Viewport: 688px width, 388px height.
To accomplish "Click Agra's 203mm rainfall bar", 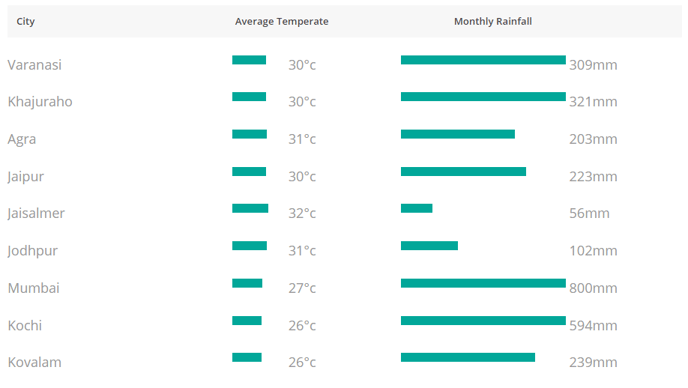I will [458, 134].
